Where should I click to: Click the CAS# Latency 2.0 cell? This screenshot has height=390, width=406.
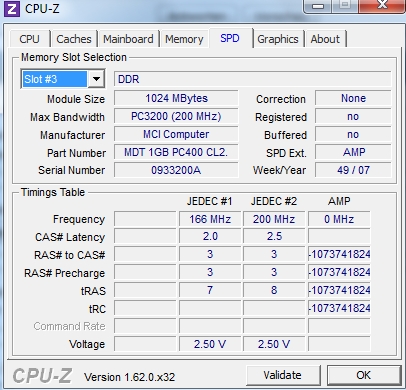(x=210, y=236)
